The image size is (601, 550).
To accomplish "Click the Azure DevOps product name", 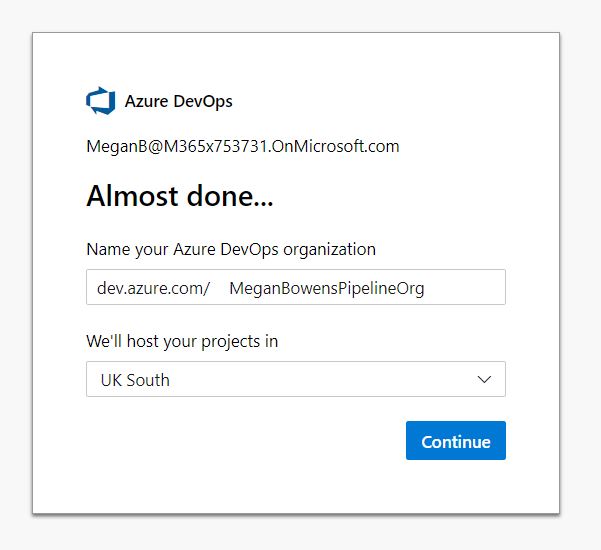I will pos(178,101).
